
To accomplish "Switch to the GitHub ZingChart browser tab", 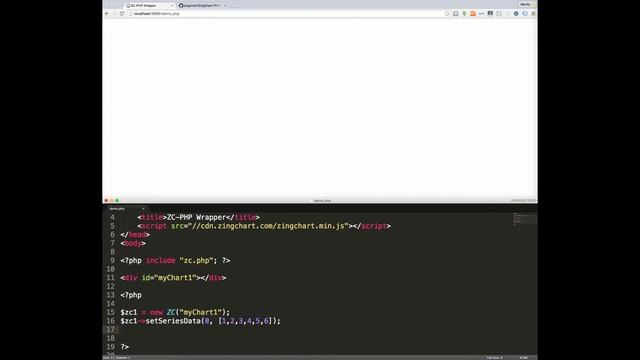I will click(201, 5).
